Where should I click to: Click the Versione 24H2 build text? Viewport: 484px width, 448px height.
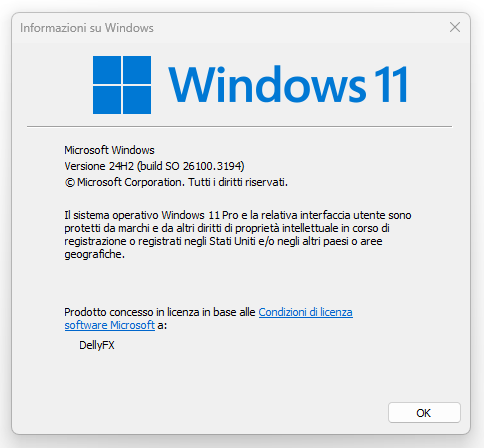(x=154, y=166)
